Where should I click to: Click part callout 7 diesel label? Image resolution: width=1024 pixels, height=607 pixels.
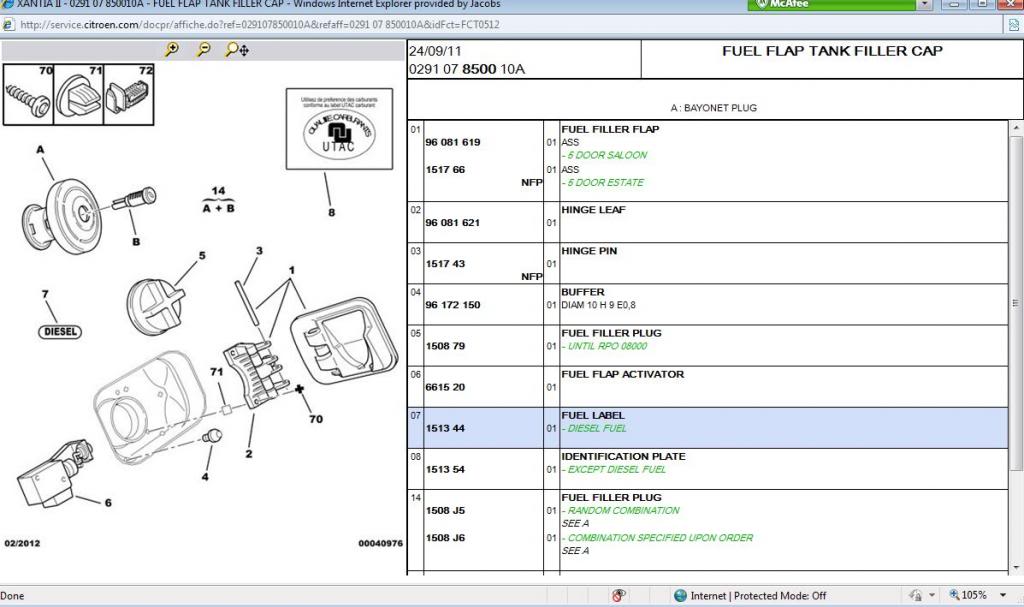[x=45, y=294]
